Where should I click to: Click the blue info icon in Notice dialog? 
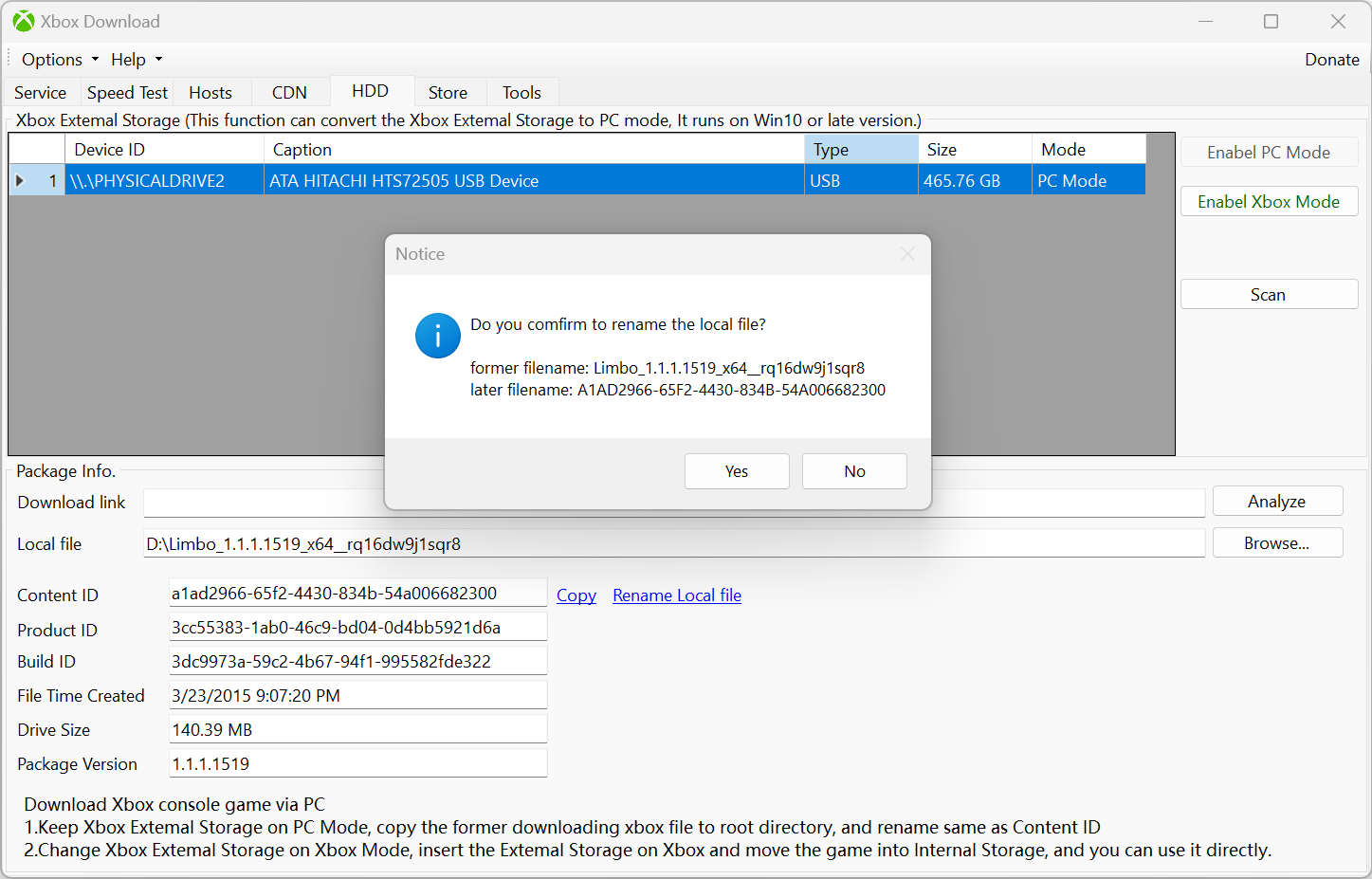tap(438, 336)
